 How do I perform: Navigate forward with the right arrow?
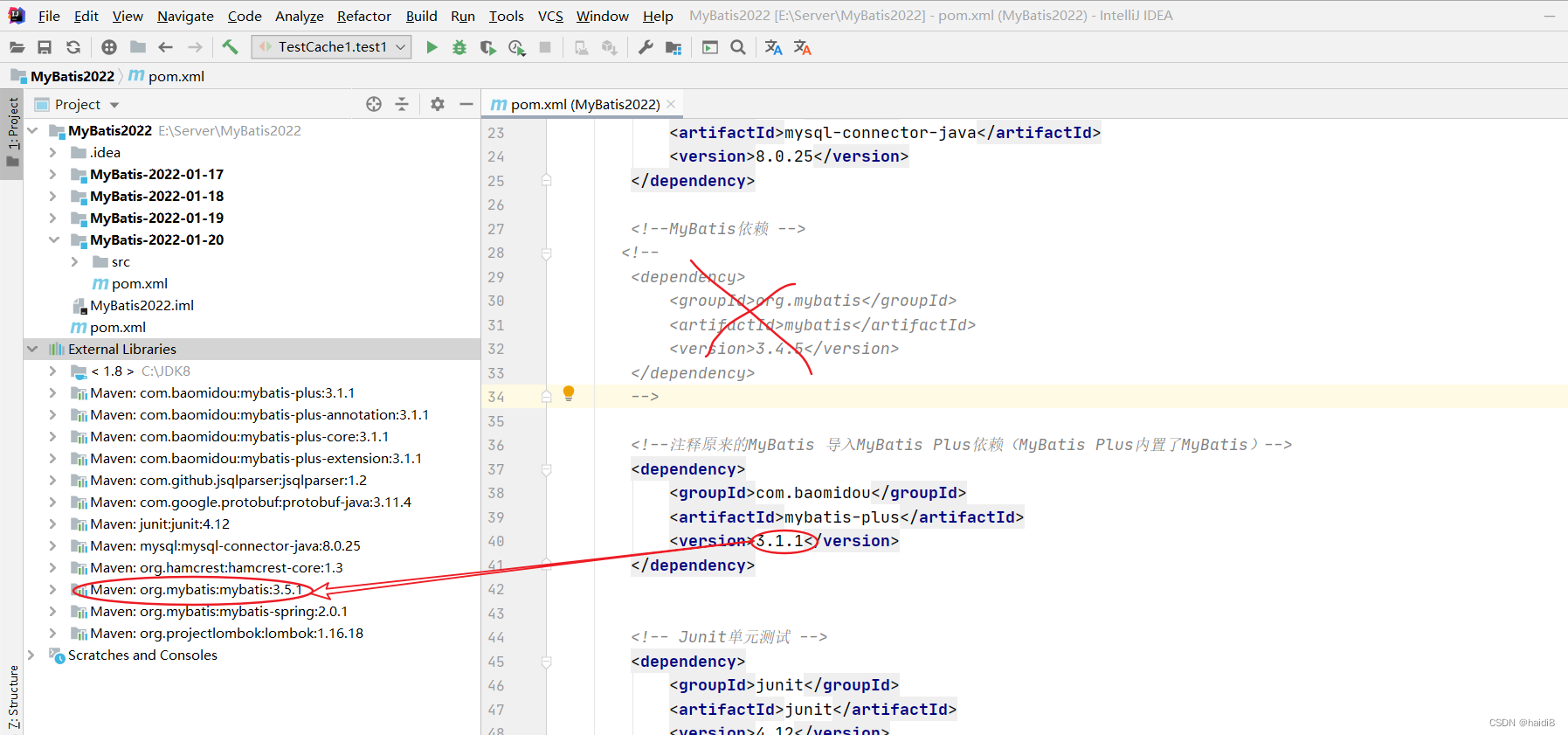click(x=195, y=47)
